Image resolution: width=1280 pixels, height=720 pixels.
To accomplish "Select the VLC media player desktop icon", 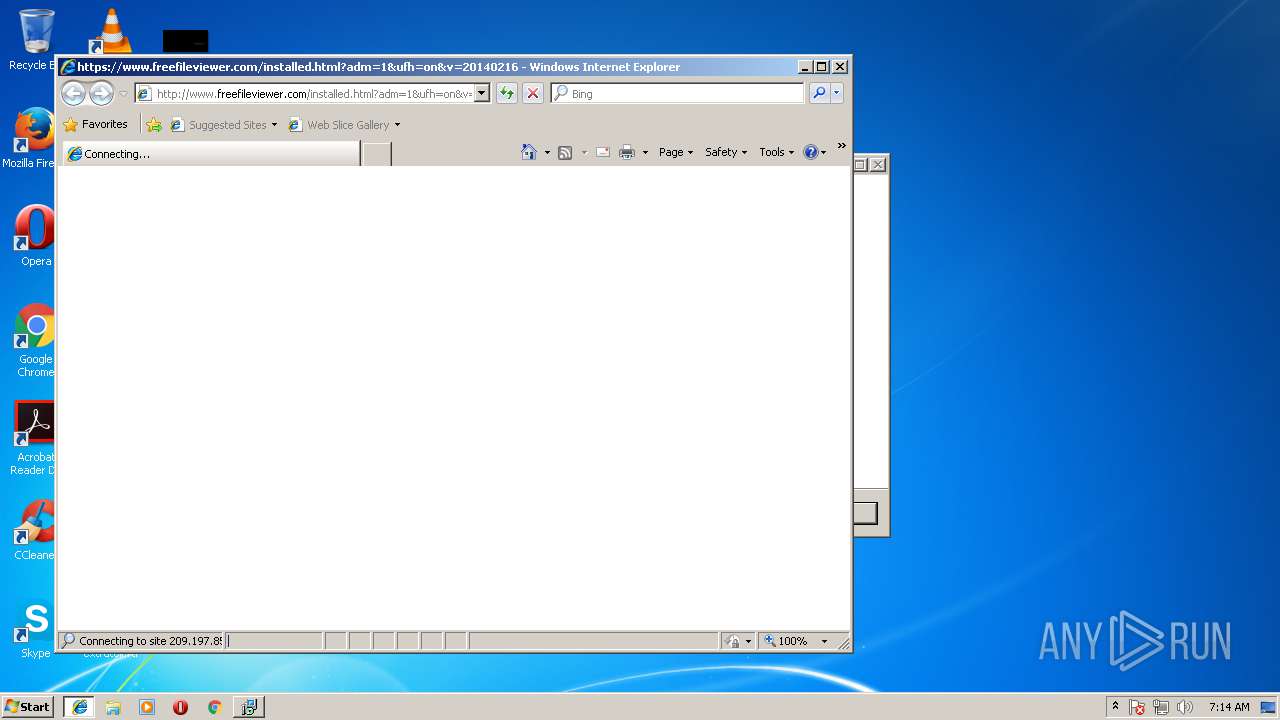I will point(111,30).
